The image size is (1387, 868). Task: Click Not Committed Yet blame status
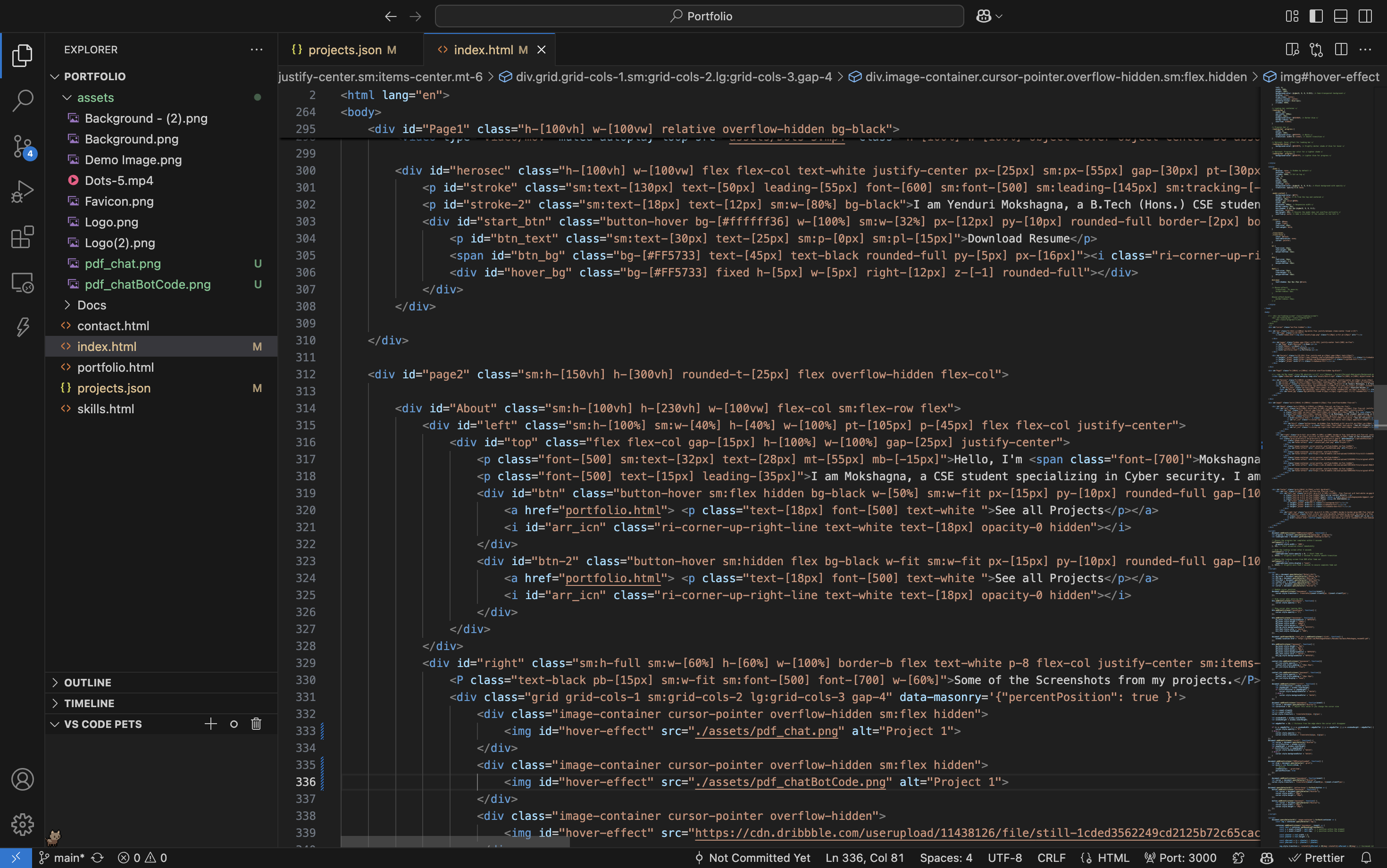(x=752, y=858)
